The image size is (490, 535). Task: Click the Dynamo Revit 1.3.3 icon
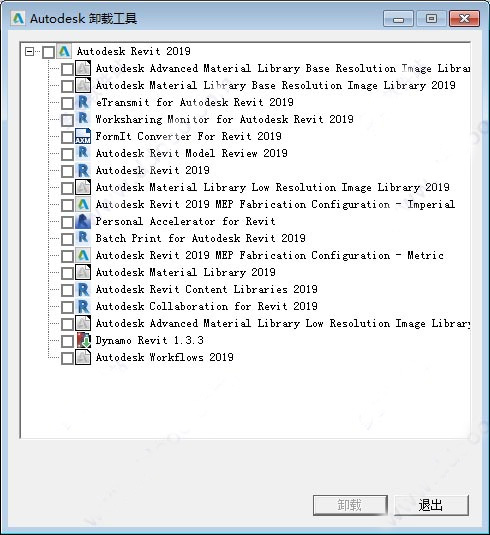click(x=83, y=341)
